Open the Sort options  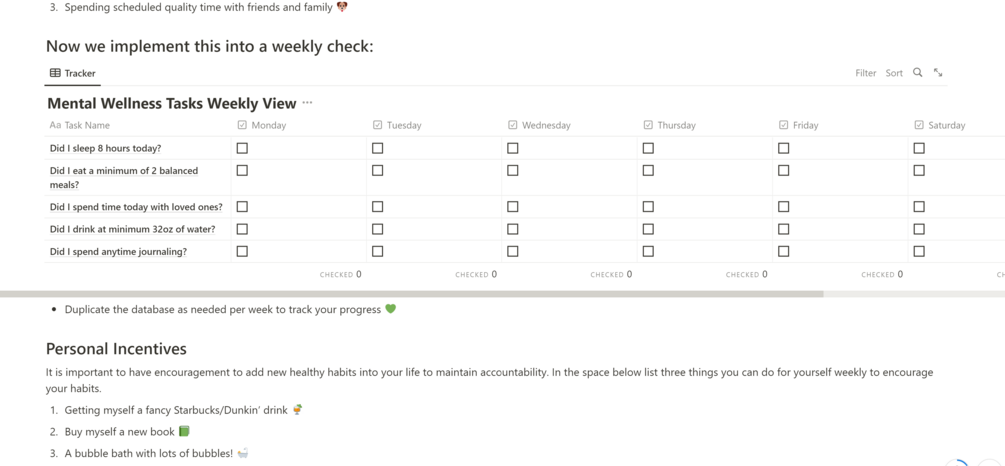tap(894, 73)
